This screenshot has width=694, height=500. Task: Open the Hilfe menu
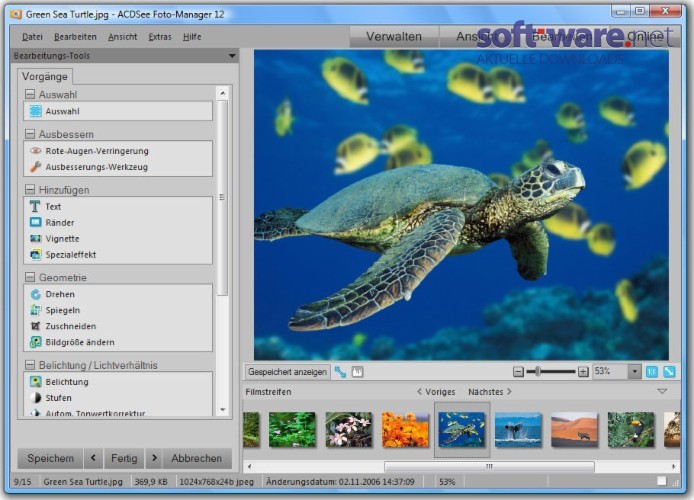click(x=192, y=37)
